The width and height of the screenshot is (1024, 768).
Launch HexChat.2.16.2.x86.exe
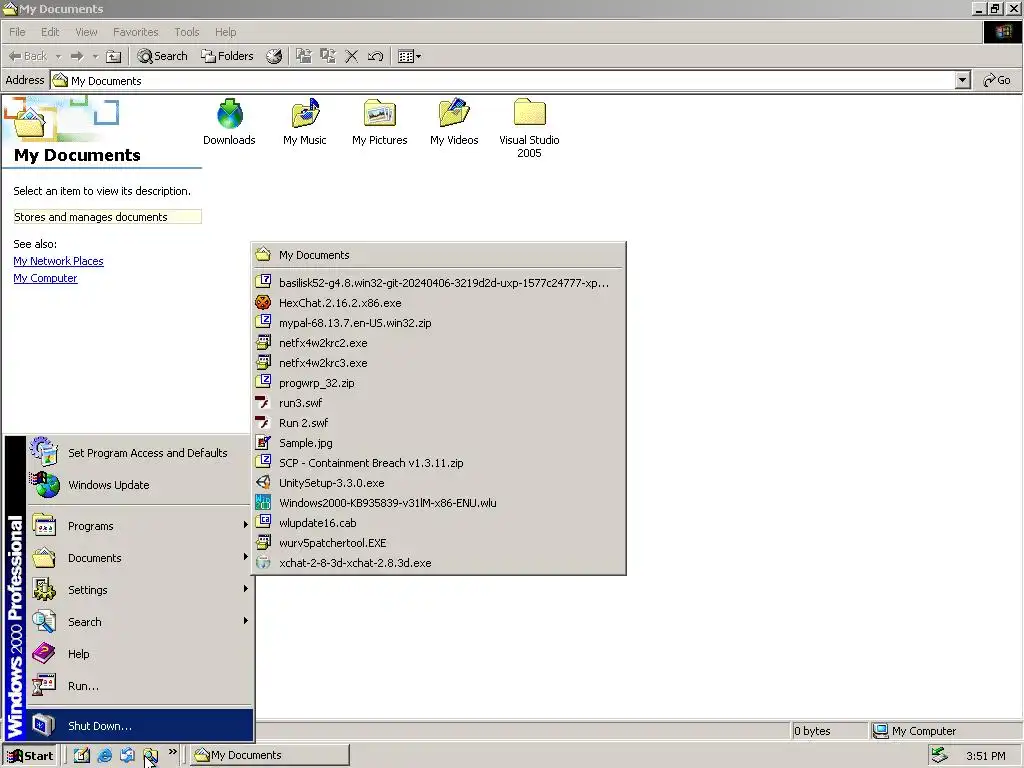(438, 303)
